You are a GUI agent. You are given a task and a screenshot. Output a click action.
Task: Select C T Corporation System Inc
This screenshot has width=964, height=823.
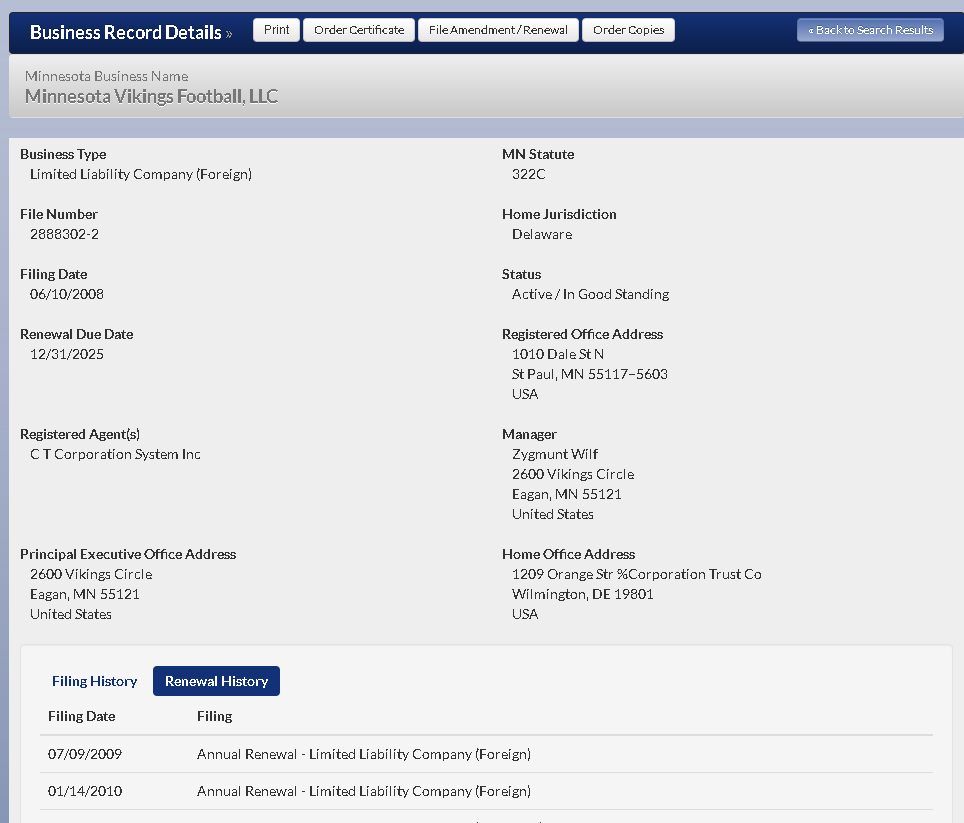tap(115, 454)
